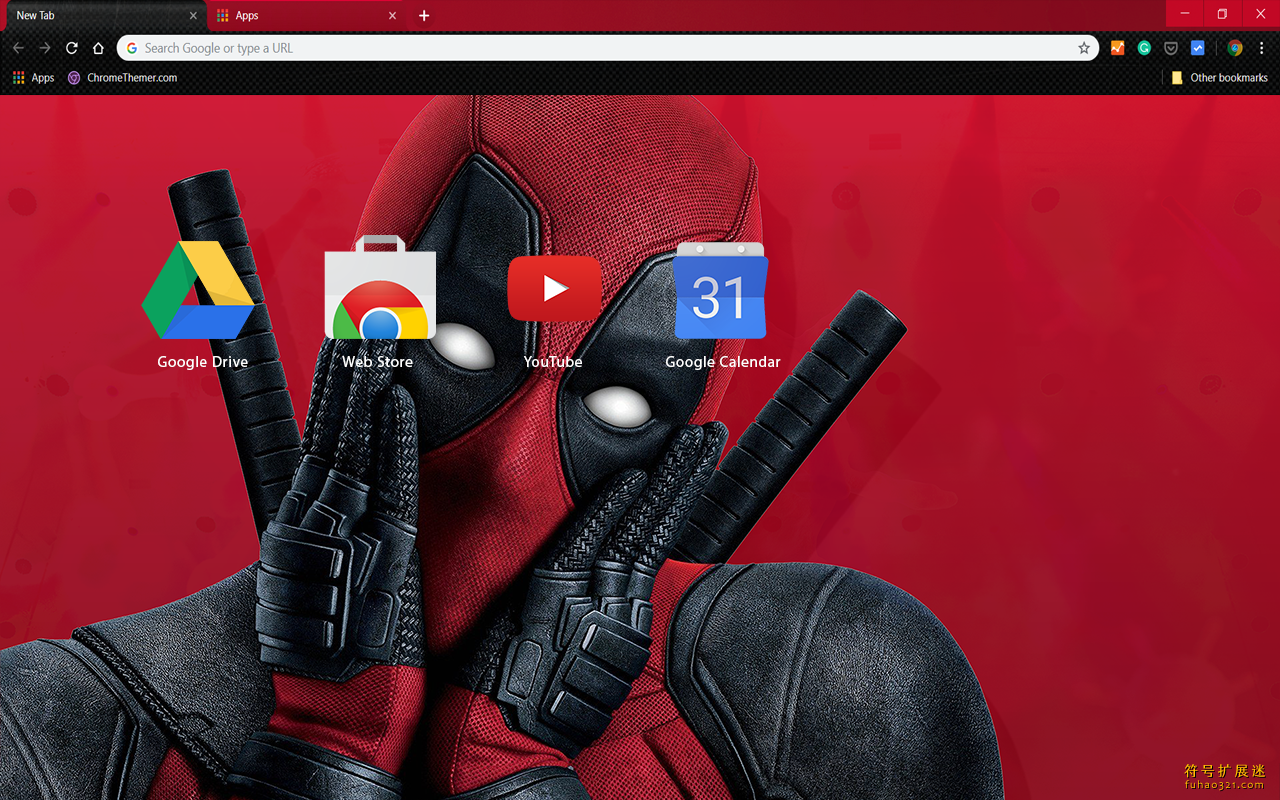This screenshot has height=800, width=1280.
Task: Click the Google logo in the address bar
Action: point(131,48)
